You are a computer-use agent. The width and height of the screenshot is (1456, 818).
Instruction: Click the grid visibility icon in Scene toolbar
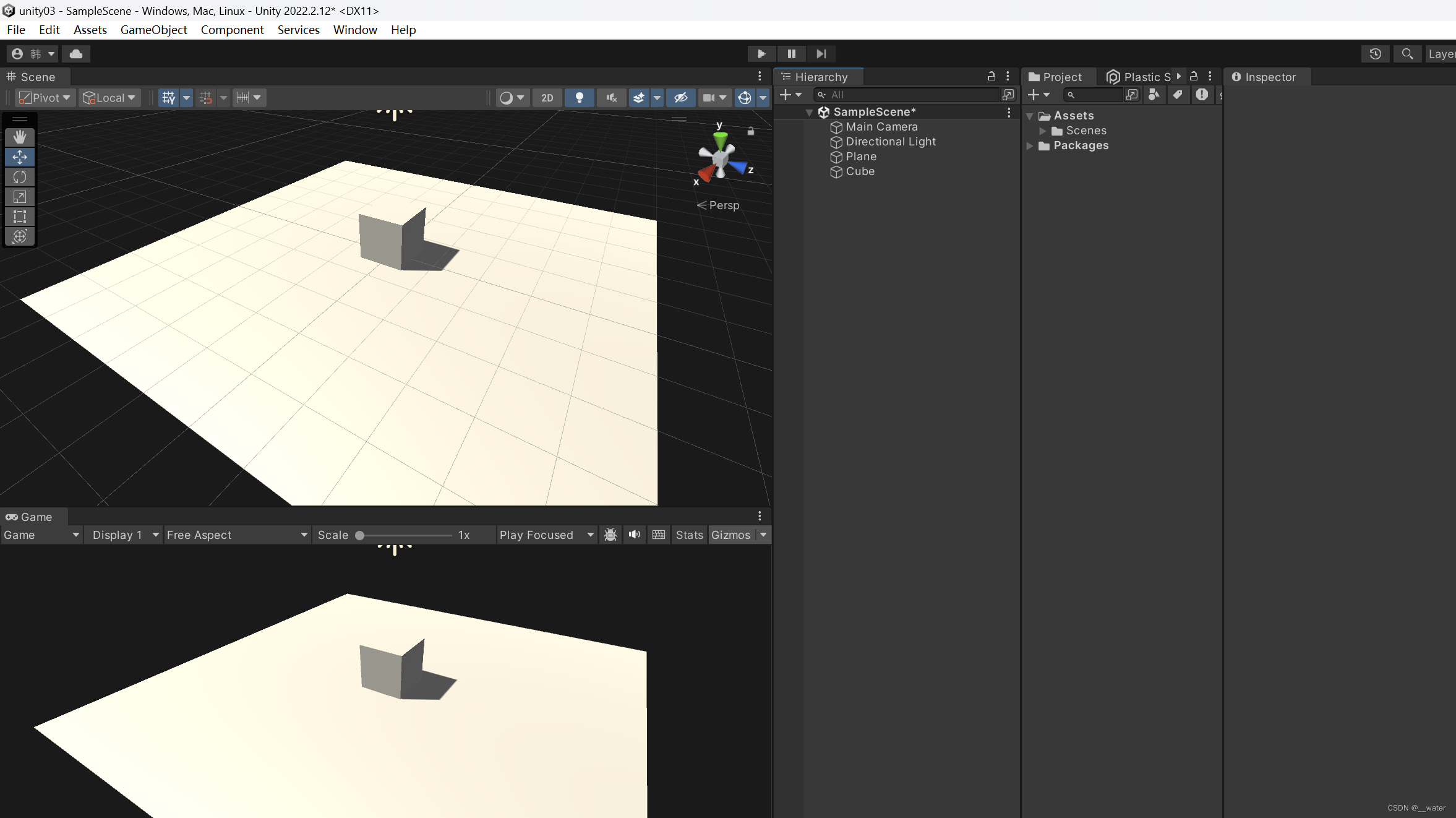coord(168,97)
